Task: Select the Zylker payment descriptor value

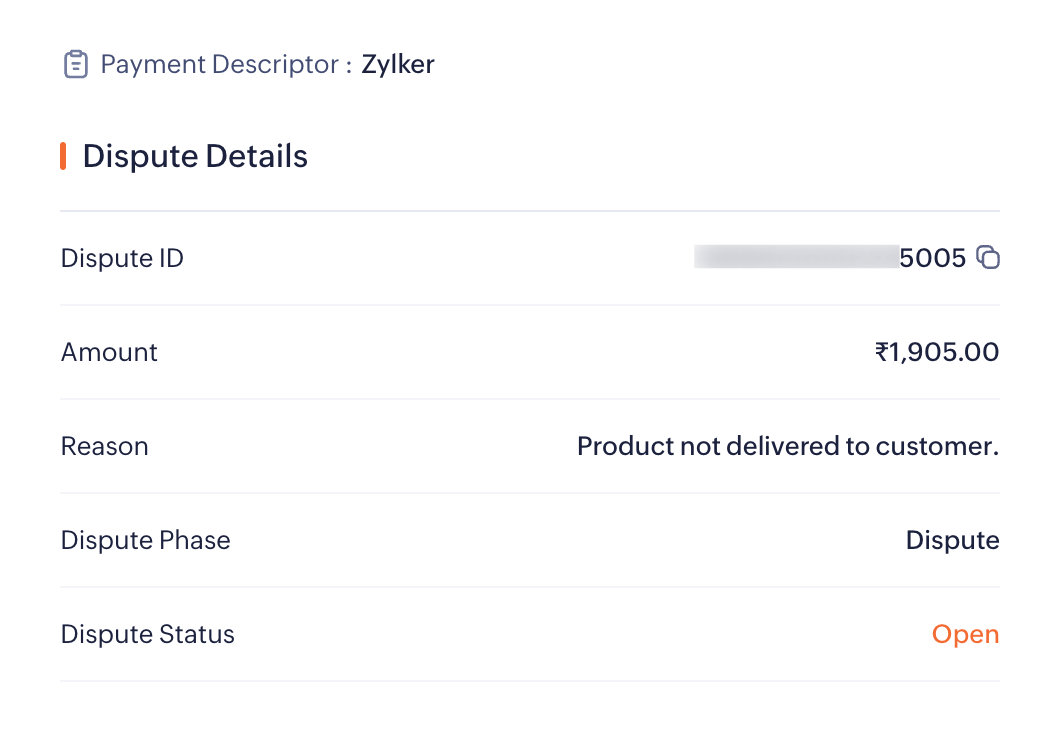Action: 398,65
